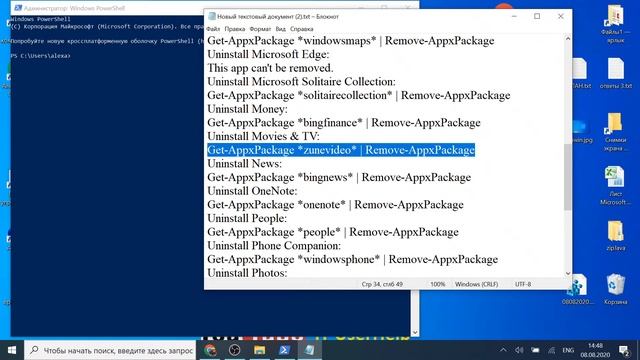Click the 'Uninstall Phone Companion:' line

273,246
